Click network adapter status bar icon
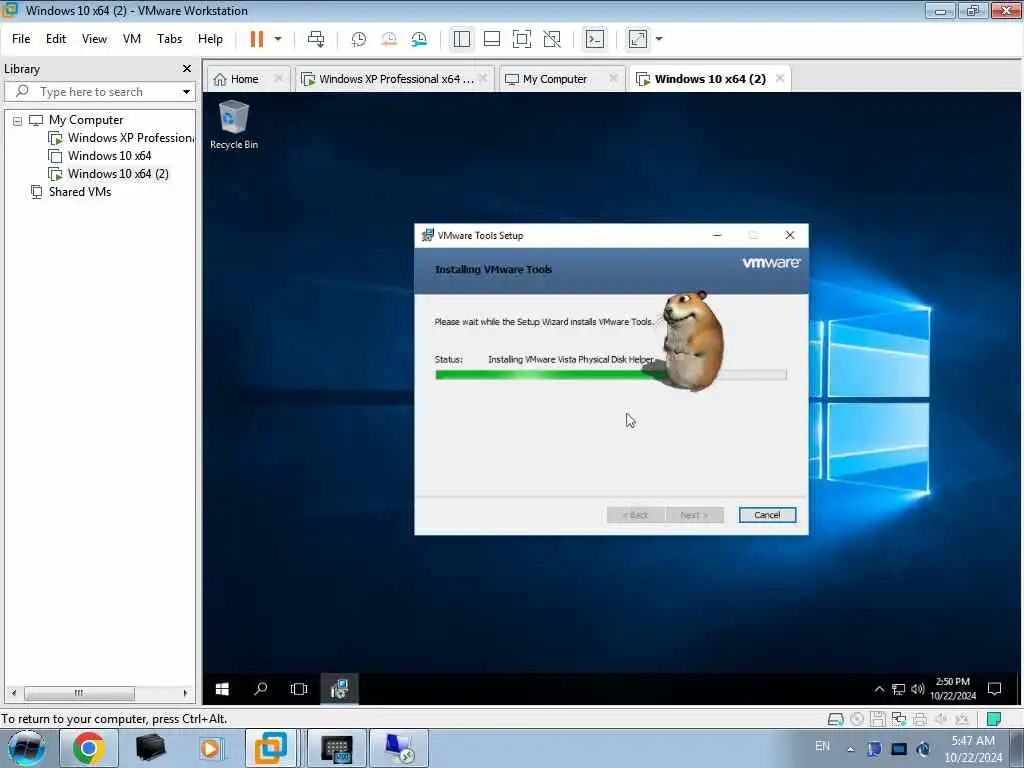The width and height of the screenshot is (1024, 768). (899, 720)
